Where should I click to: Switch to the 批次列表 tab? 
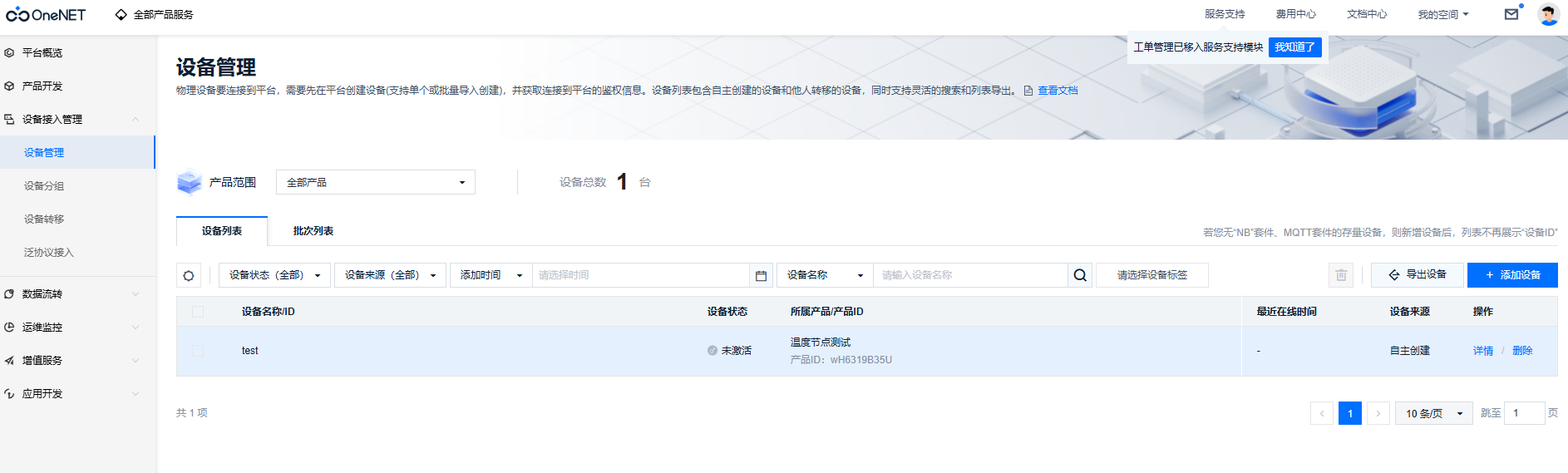pyautogui.click(x=313, y=231)
